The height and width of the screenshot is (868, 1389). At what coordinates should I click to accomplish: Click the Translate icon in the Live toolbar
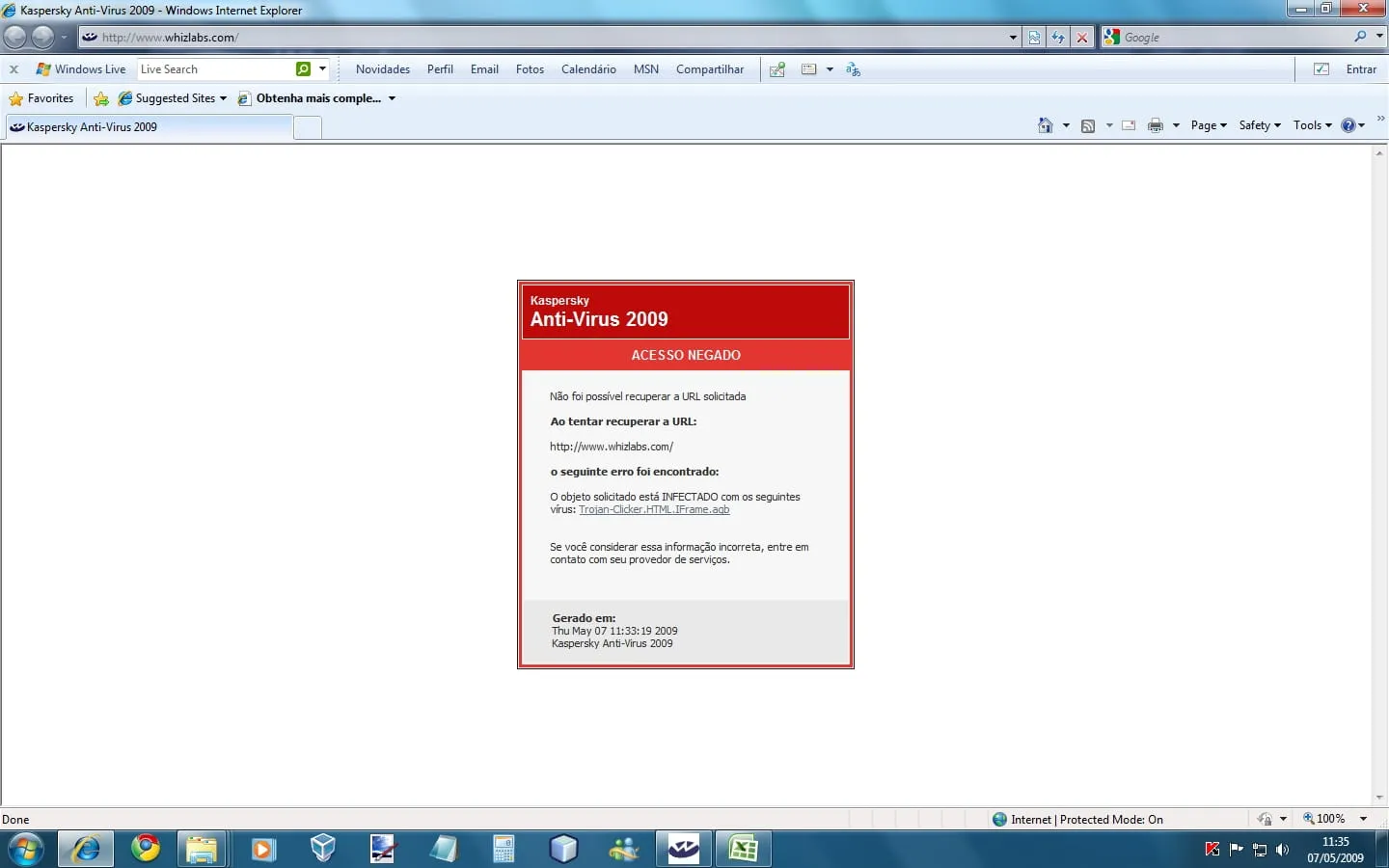click(853, 69)
